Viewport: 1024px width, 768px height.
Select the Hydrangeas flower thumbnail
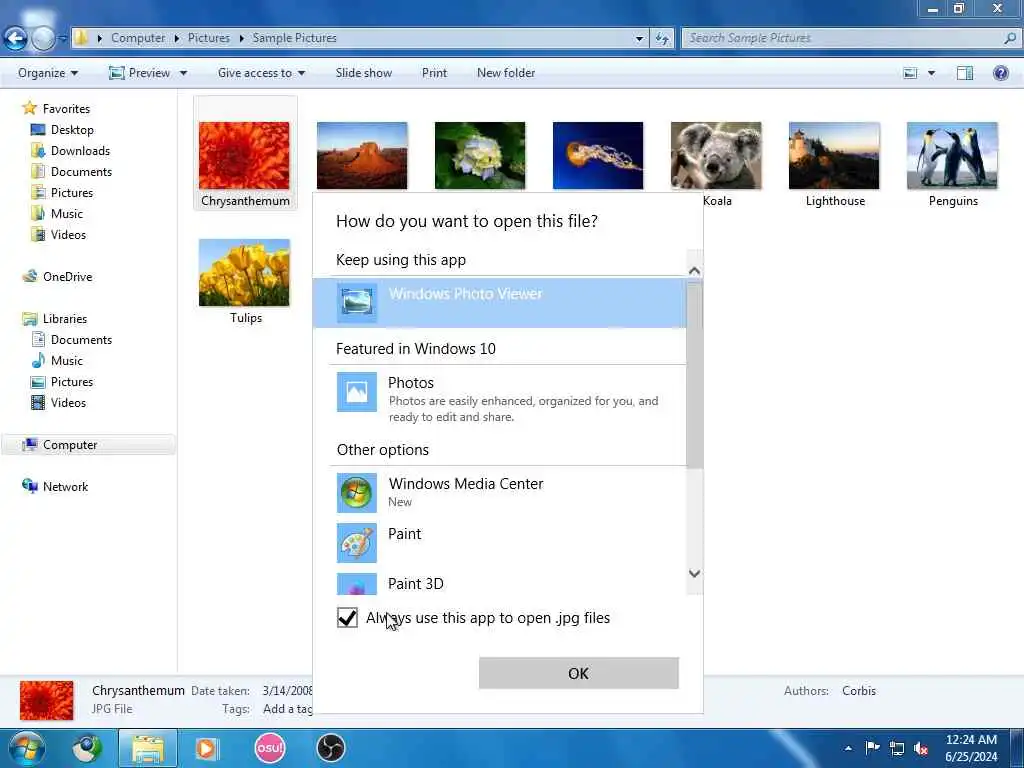(x=480, y=155)
